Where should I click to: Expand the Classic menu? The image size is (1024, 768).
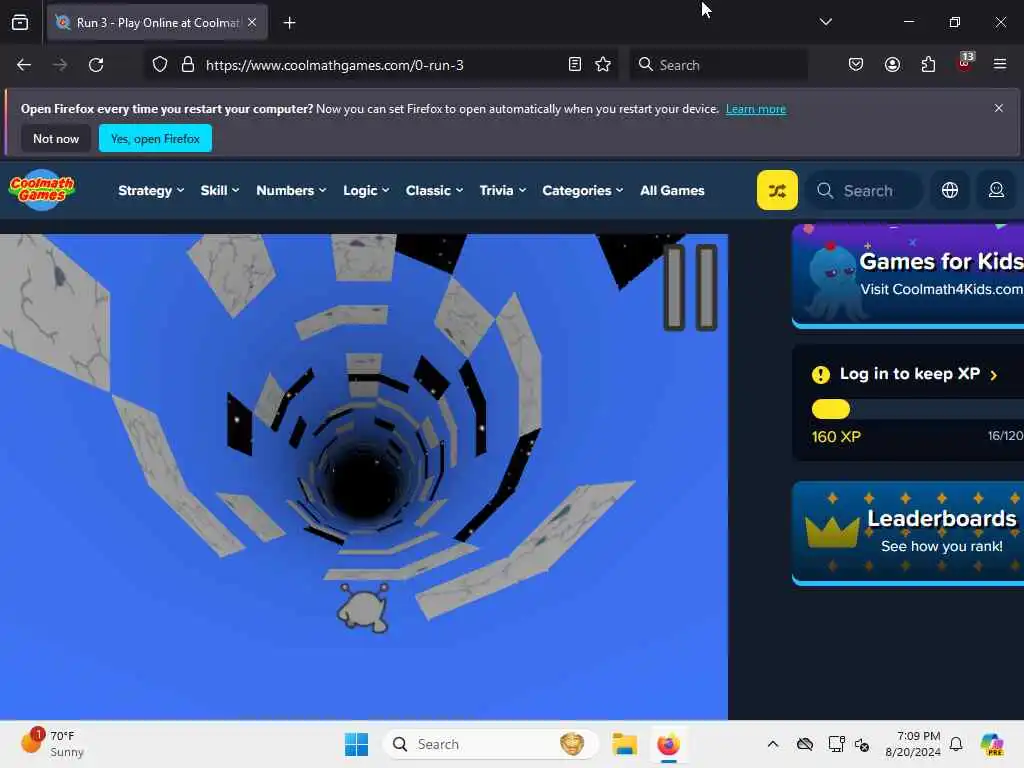click(x=434, y=190)
